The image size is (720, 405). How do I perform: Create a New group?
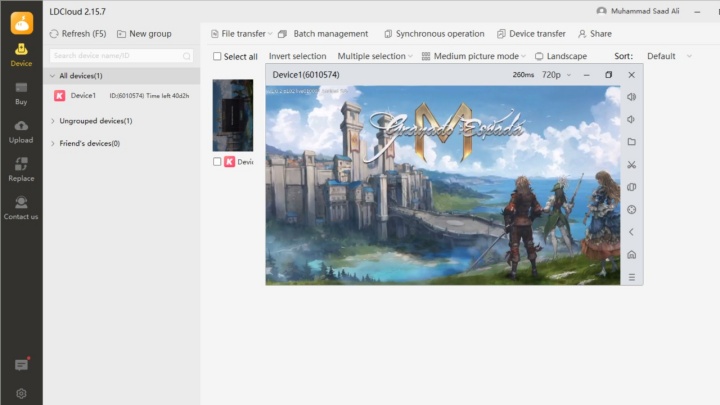click(144, 34)
